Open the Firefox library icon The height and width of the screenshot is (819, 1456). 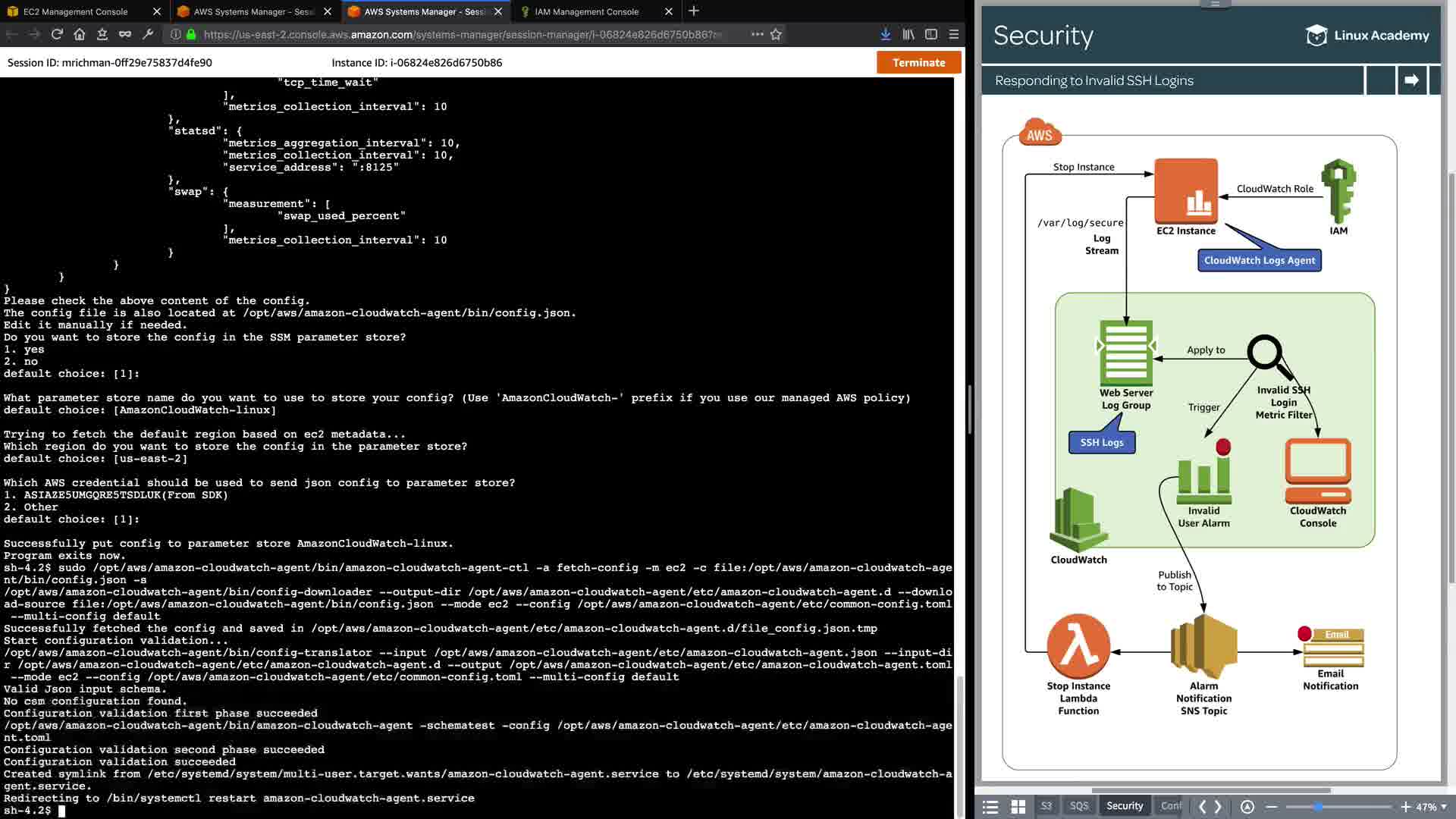tap(908, 34)
